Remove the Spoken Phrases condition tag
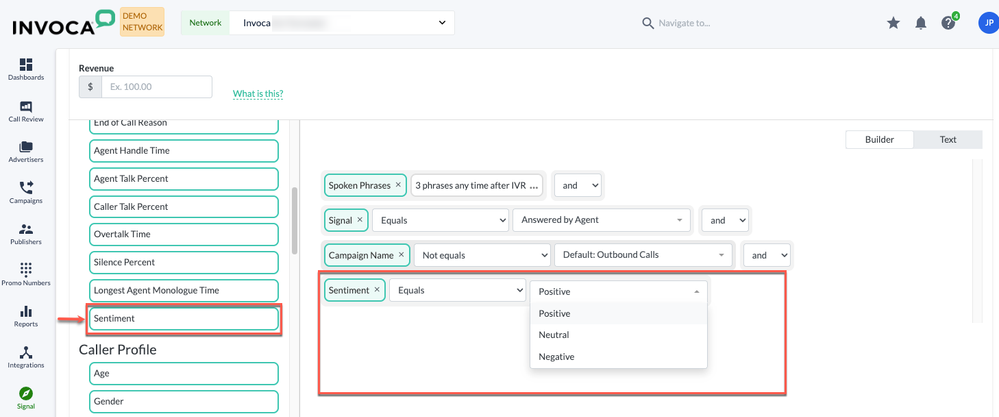 pyautogui.click(x=398, y=185)
